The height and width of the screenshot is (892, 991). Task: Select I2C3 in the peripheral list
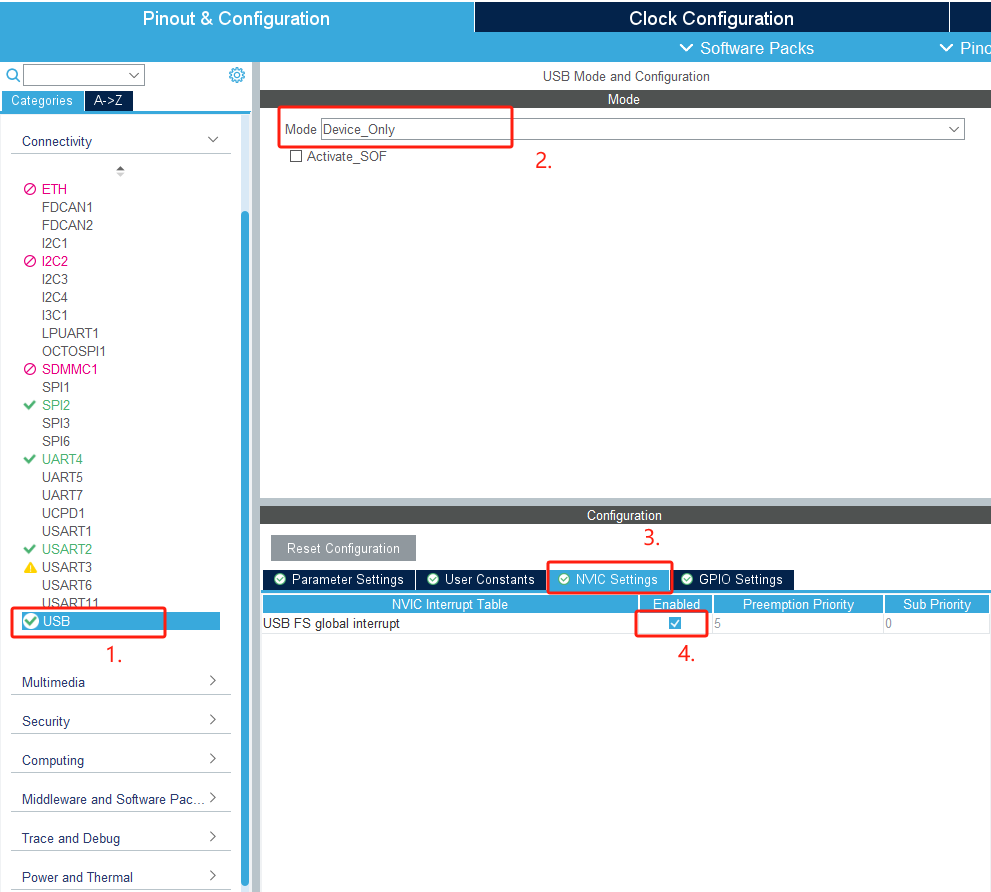(x=54, y=279)
